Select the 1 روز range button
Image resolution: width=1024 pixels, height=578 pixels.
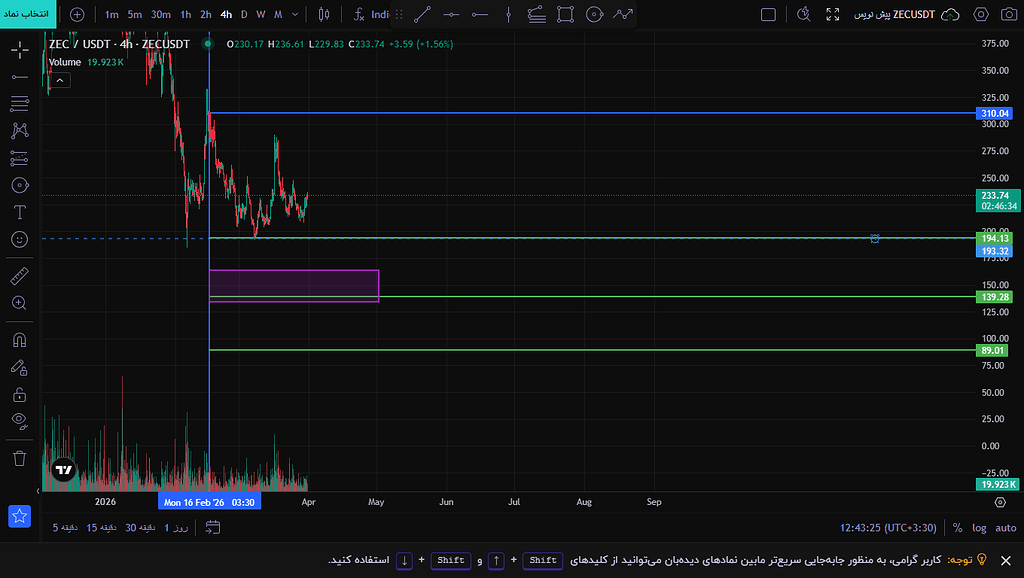tap(176, 528)
